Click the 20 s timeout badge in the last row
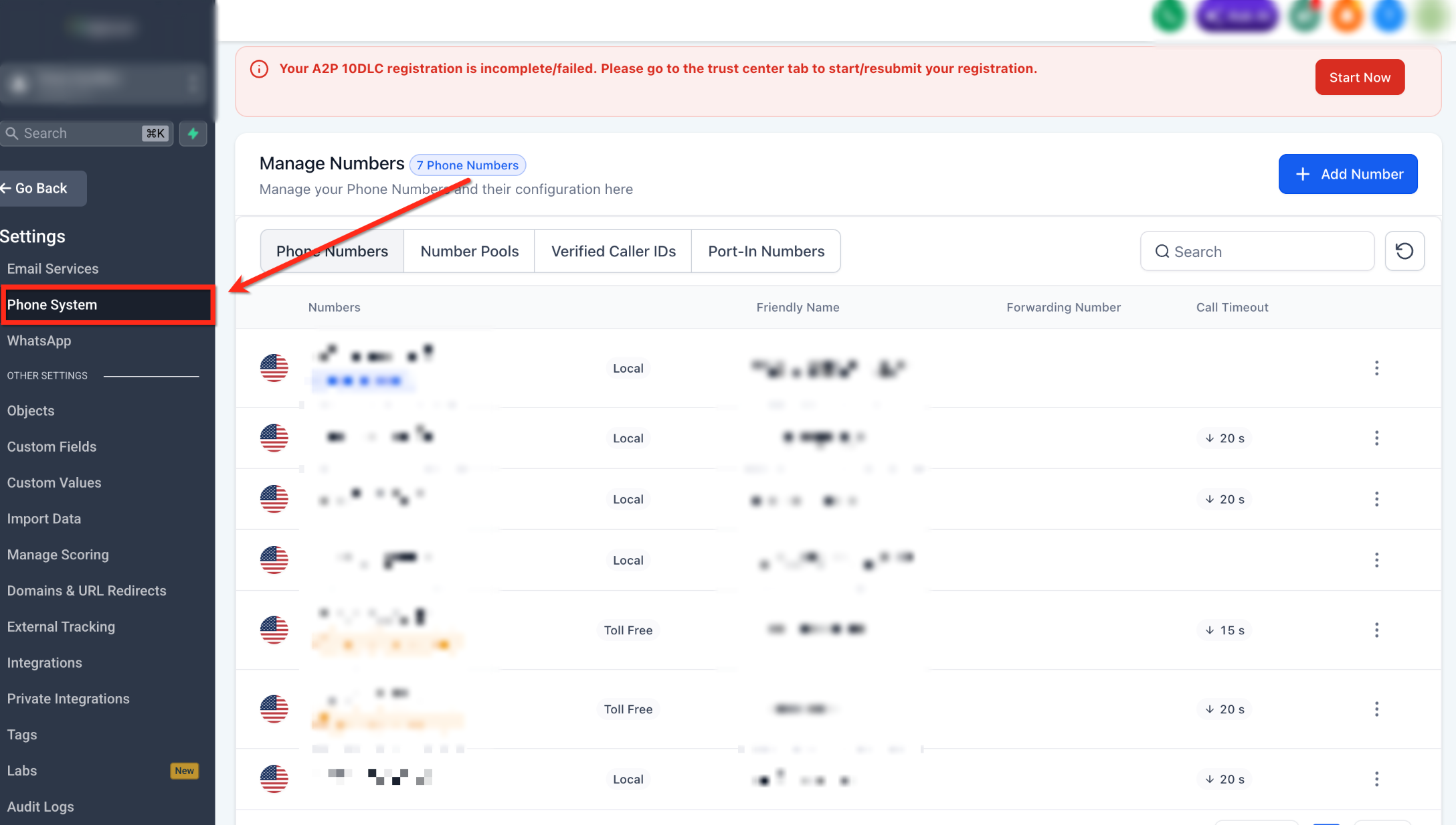 (1224, 780)
